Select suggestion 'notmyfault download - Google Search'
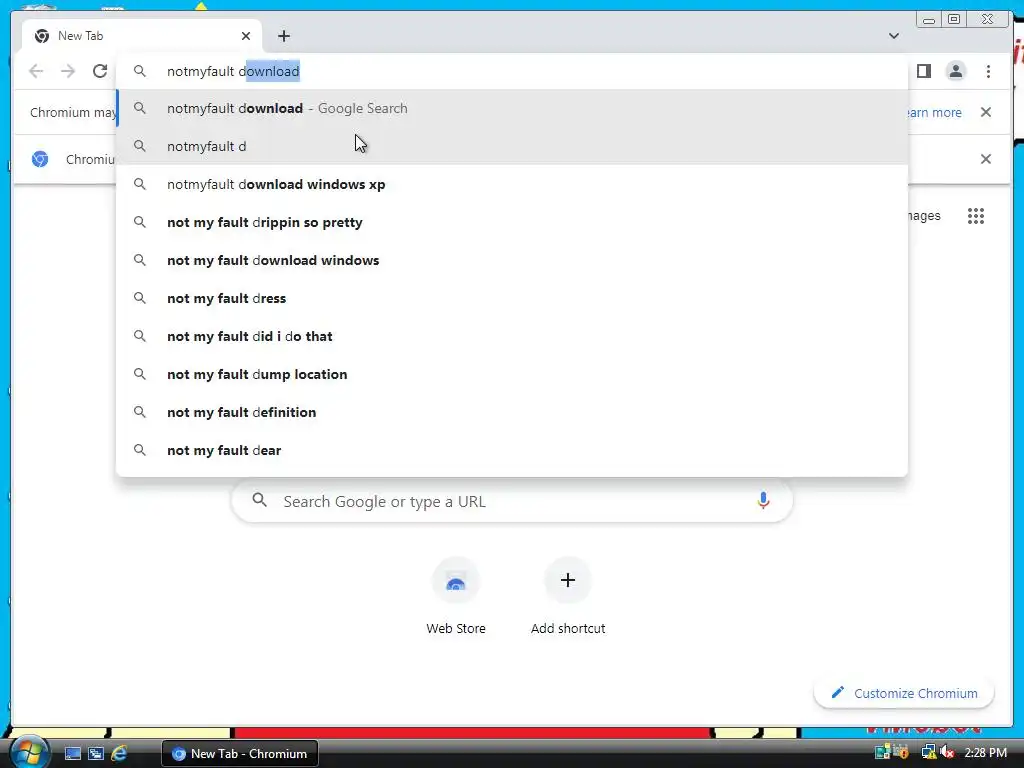This screenshot has height=768, width=1024. point(512,108)
